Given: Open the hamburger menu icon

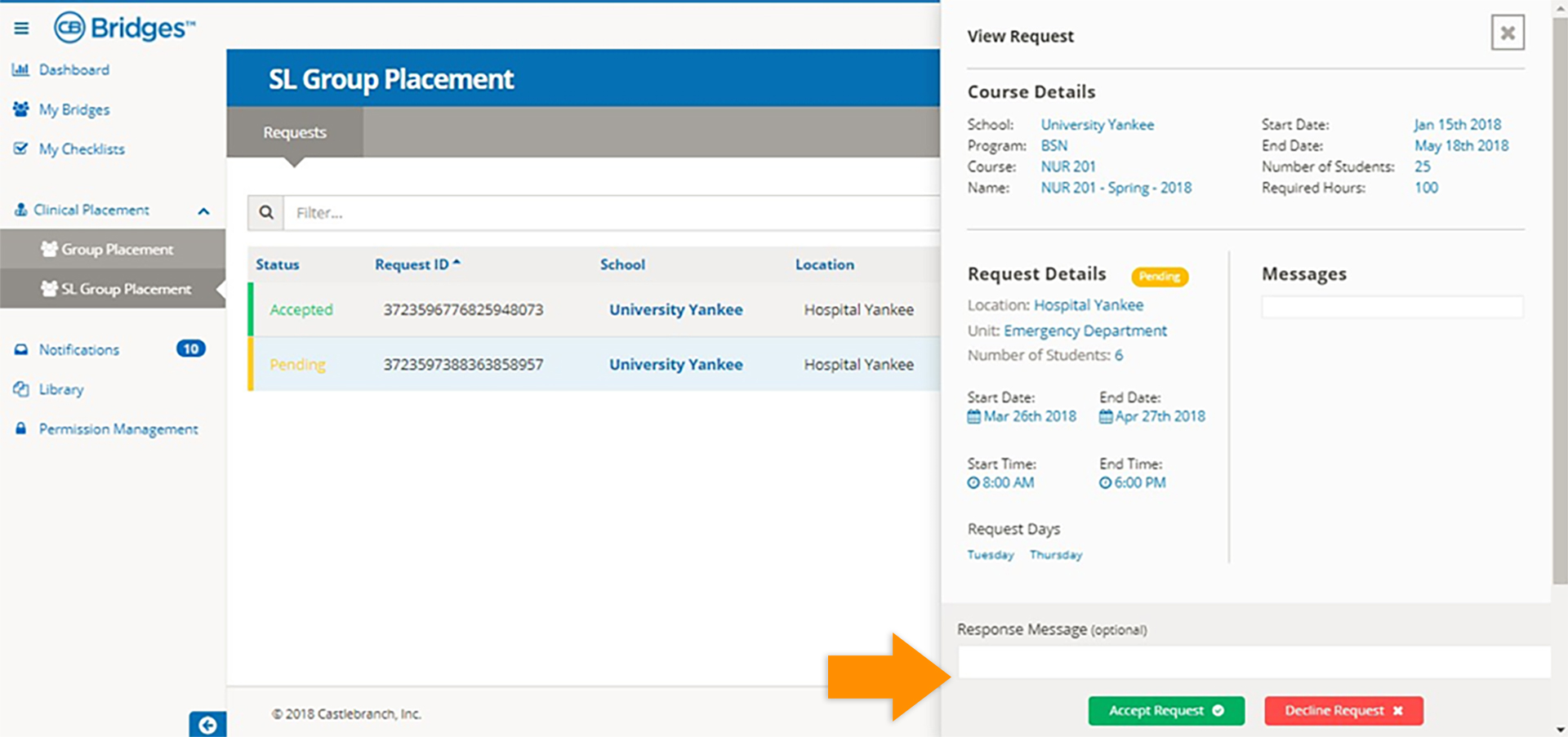Looking at the screenshot, I should [21, 29].
